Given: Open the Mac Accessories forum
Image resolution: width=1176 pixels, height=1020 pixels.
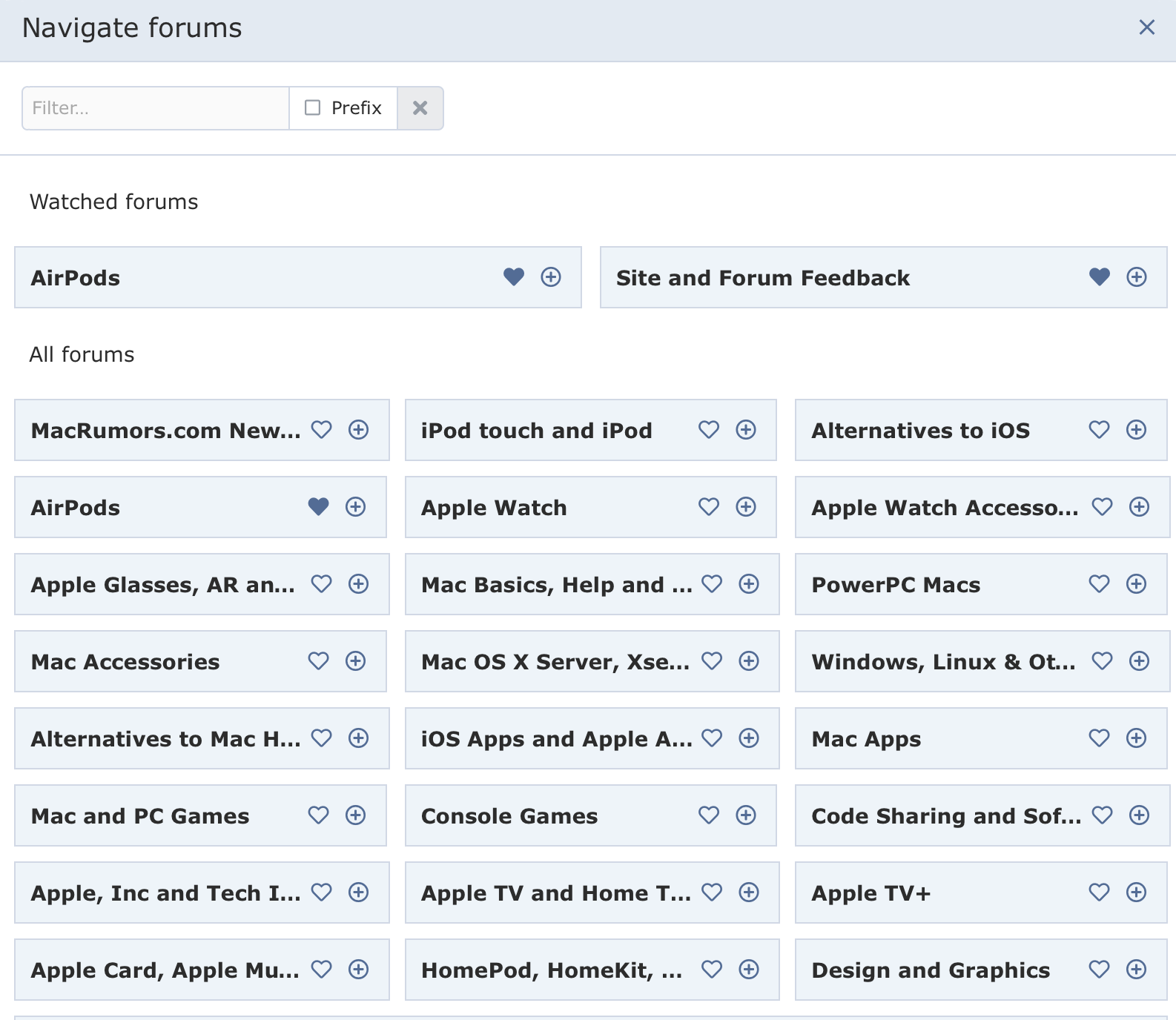Looking at the screenshot, I should click(125, 662).
